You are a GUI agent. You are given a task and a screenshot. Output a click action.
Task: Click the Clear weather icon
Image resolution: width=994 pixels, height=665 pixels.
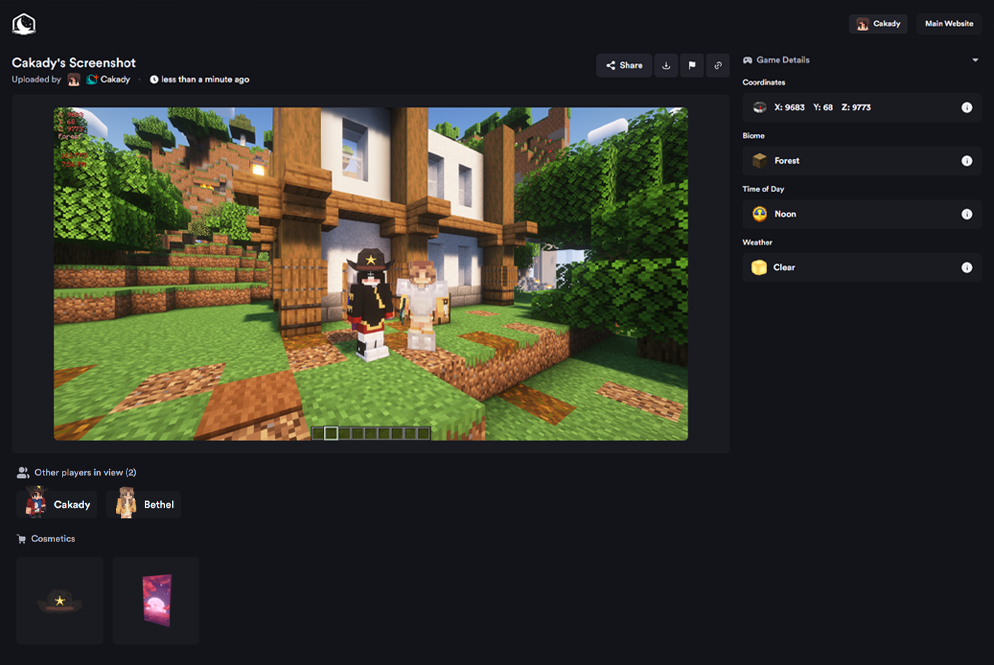click(x=759, y=267)
